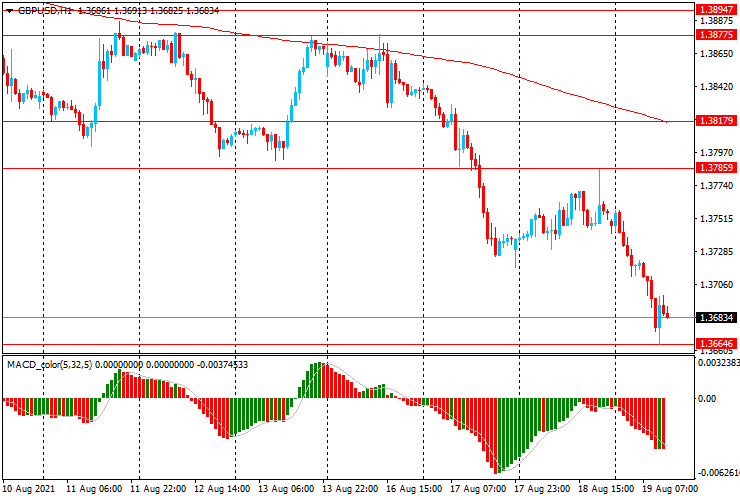Click the MACD scale zero value 0.00
The height and width of the screenshot is (500, 740).
pyautogui.click(x=707, y=399)
